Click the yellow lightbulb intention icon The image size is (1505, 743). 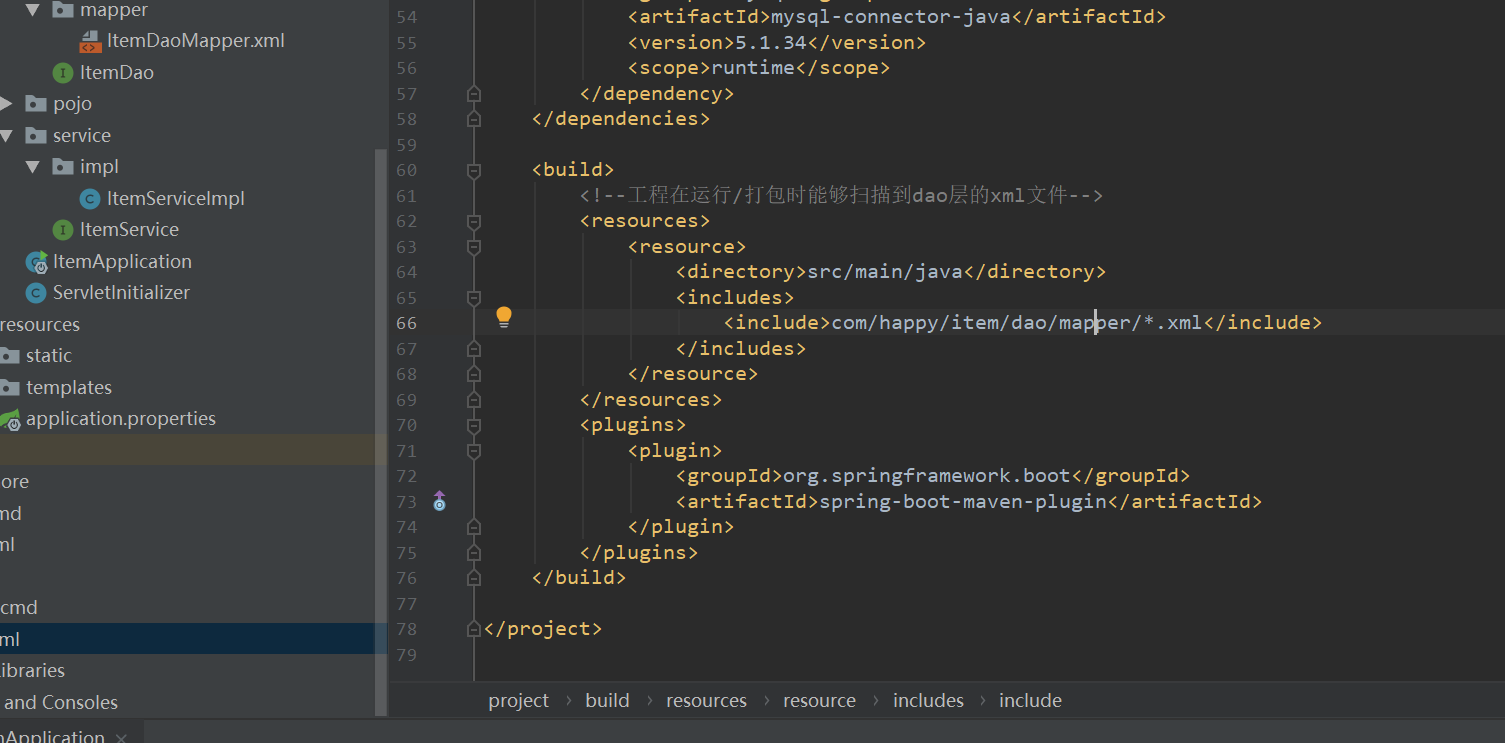coord(504,318)
